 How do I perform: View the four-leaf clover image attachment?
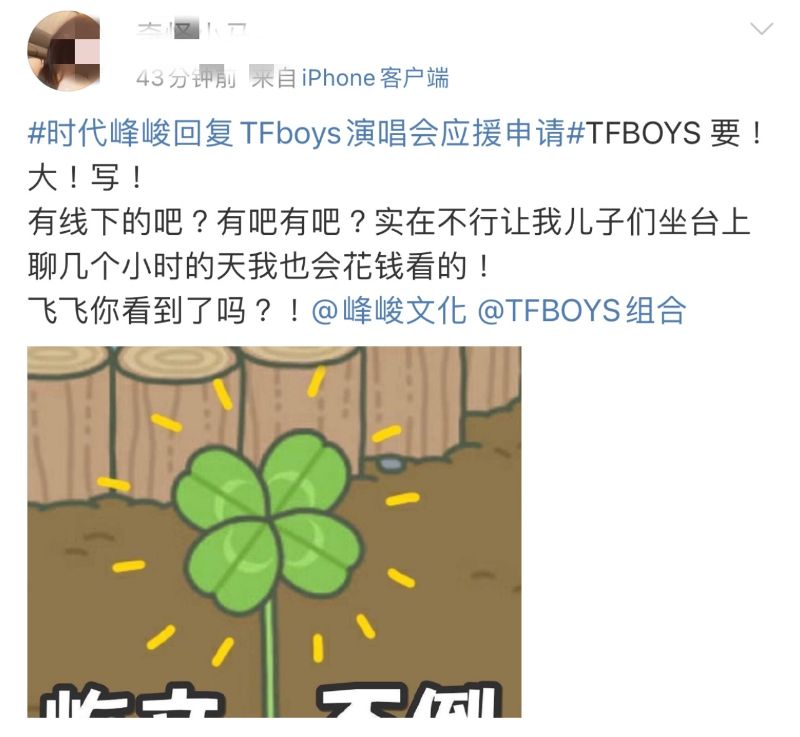tap(274, 532)
